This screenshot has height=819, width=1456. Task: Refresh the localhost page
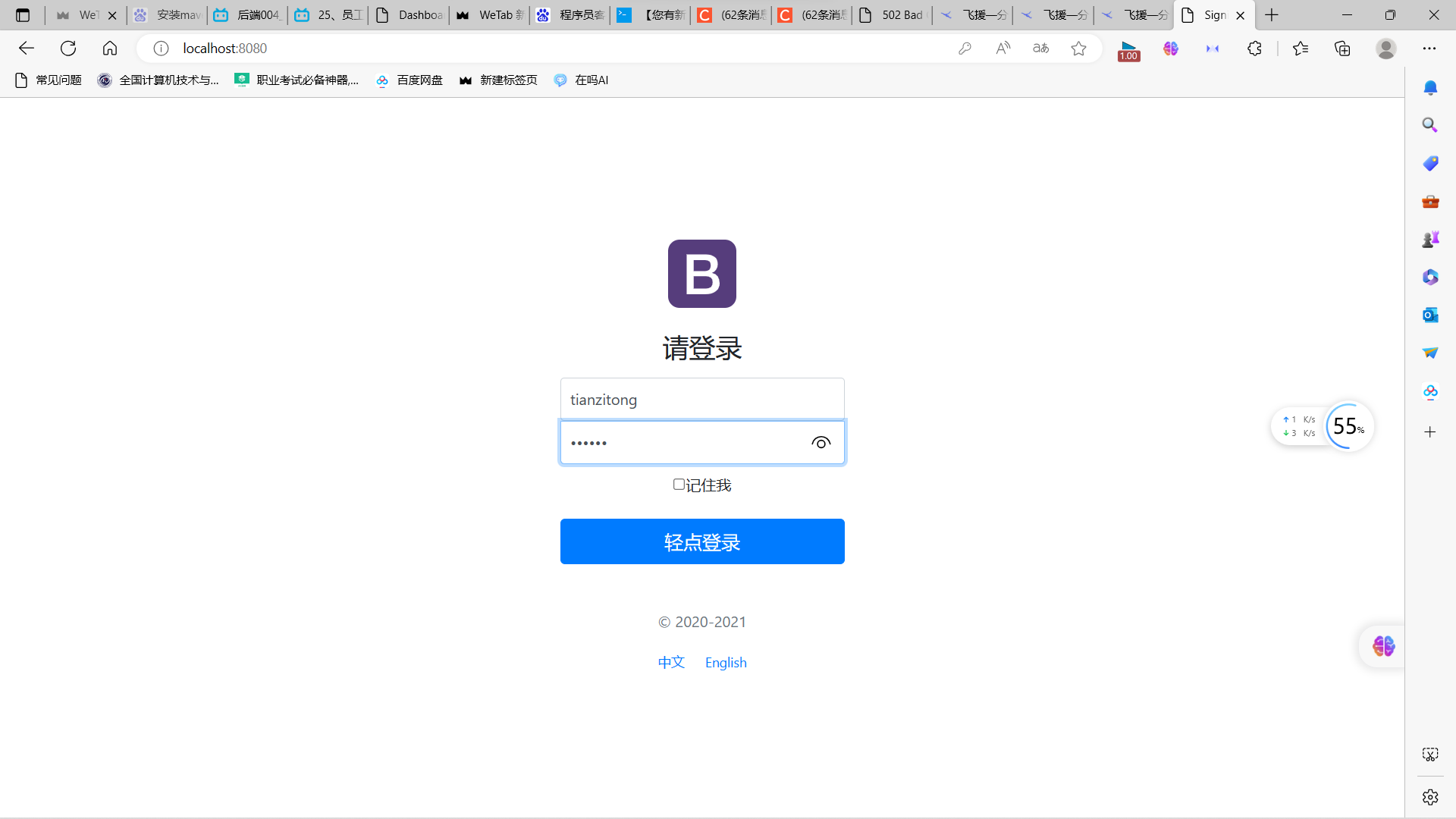(68, 49)
